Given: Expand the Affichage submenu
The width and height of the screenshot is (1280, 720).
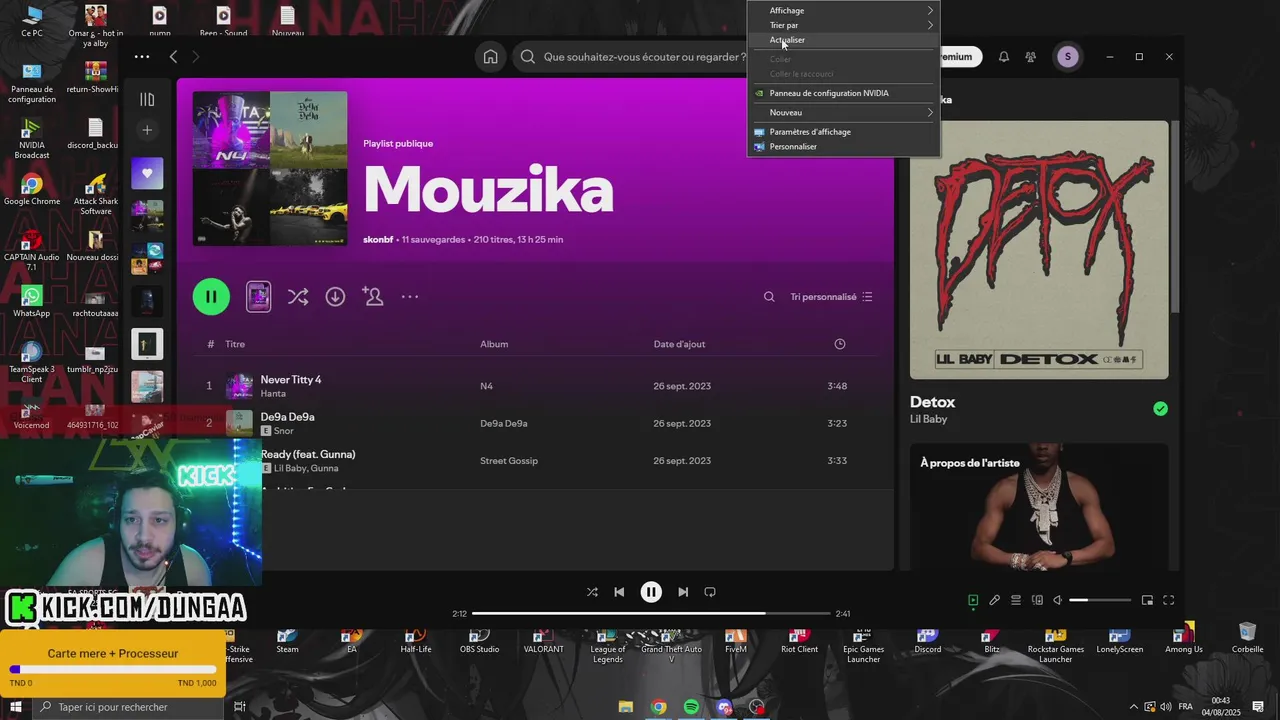Looking at the screenshot, I should coord(843,10).
